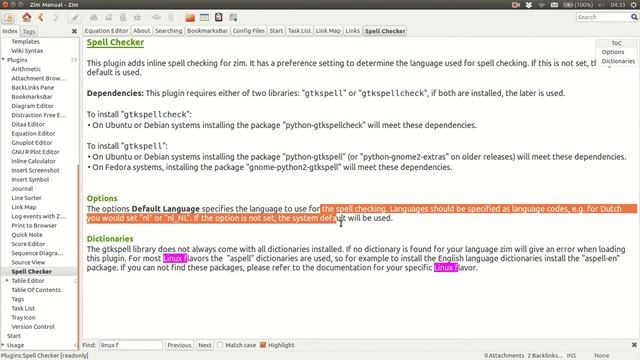Open Equation Editor in path bar
This screenshot has height=360, width=640.
pyautogui.click(x=107, y=31)
